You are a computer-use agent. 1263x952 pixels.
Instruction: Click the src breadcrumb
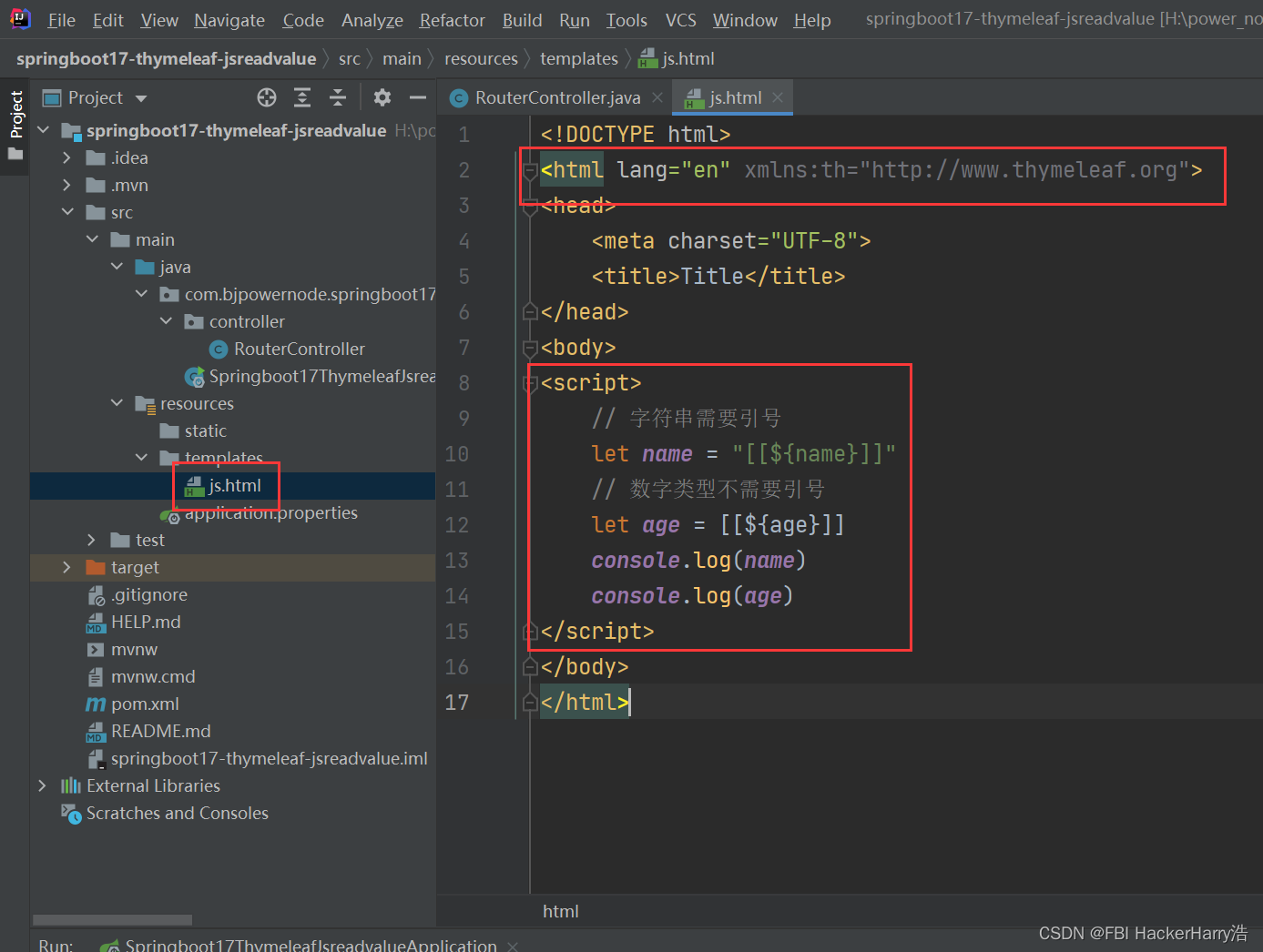[350, 58]
